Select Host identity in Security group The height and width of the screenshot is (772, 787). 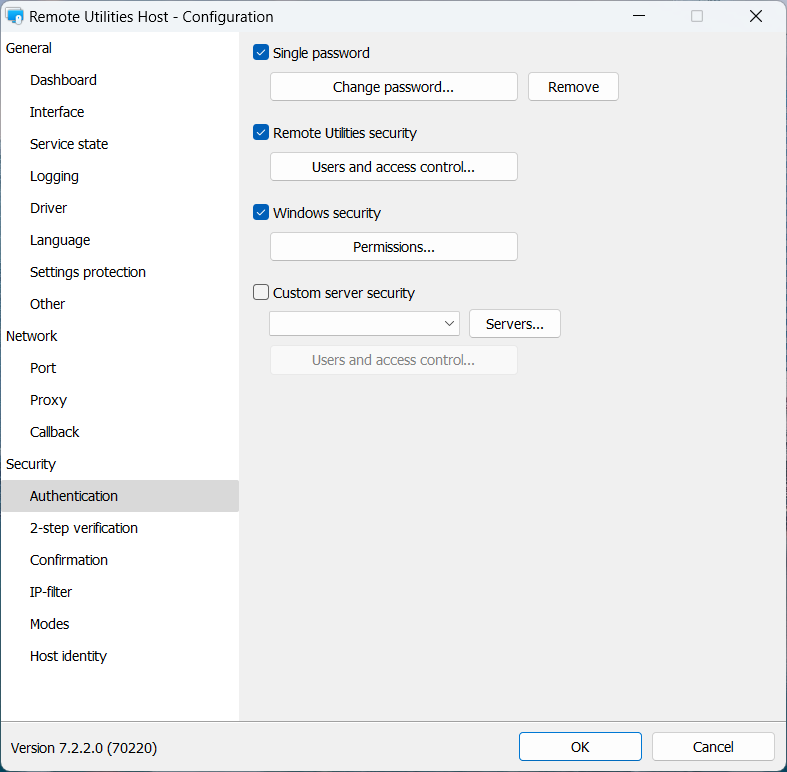pyautogui.click(x=68, y=656)
